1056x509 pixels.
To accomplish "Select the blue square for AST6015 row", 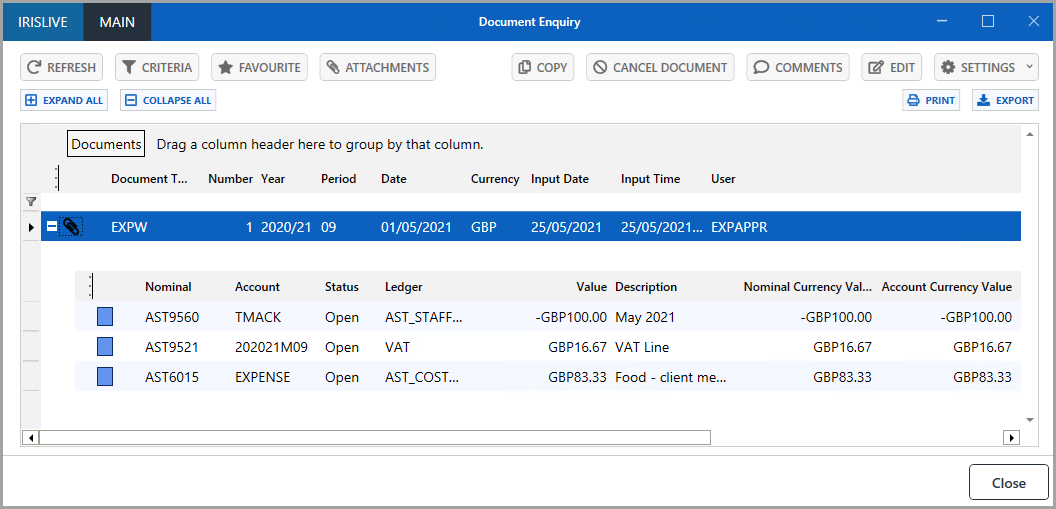I will coord(104,377).
